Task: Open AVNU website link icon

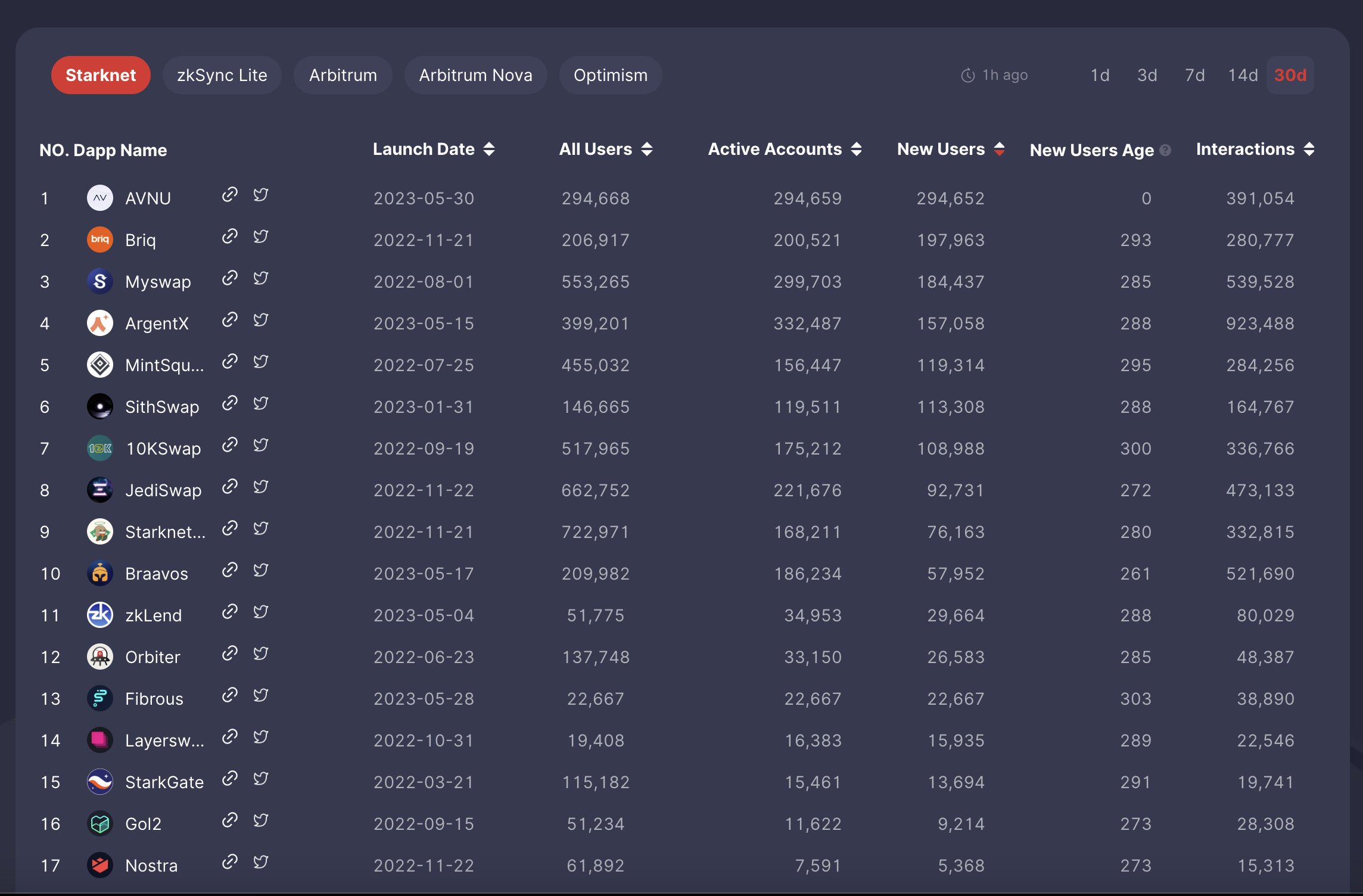Action: coord(230,195)
